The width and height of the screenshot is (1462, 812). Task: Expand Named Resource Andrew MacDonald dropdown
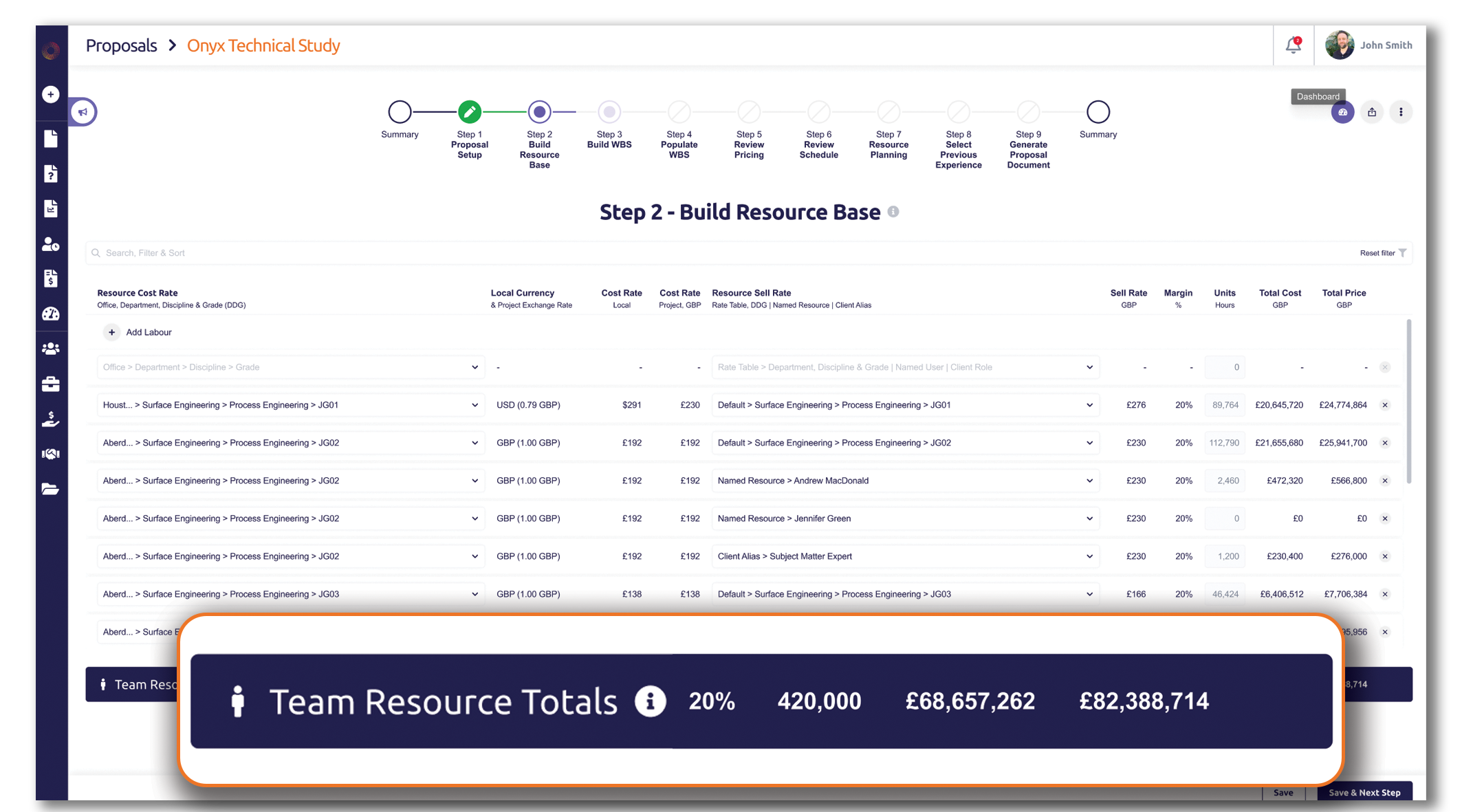[906, 481]
